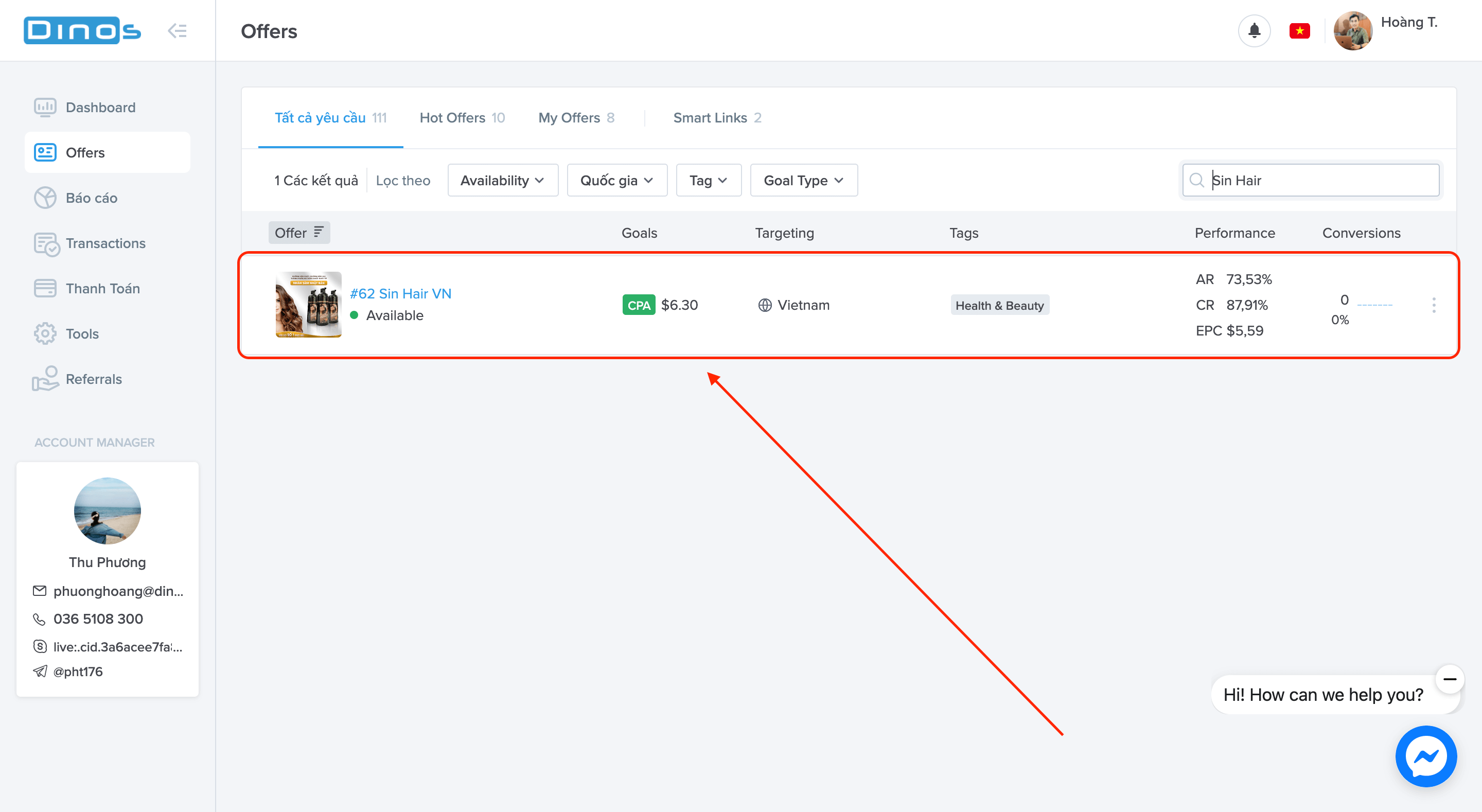Open the #62 Sin Hair VN offer link
1482x812 pixels.
coord(400,293)
